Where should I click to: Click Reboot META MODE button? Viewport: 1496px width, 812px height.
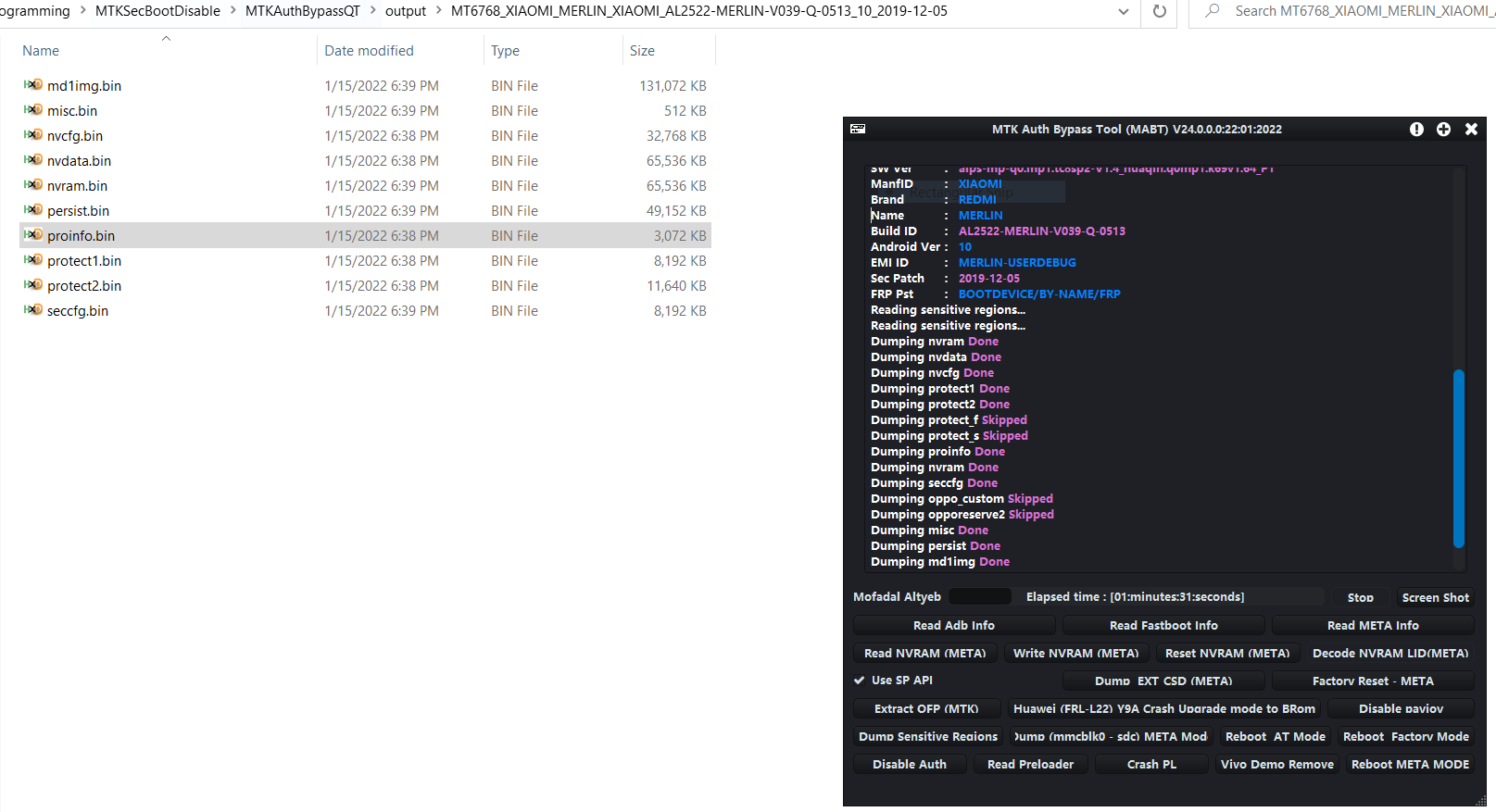pos(1410,765)
